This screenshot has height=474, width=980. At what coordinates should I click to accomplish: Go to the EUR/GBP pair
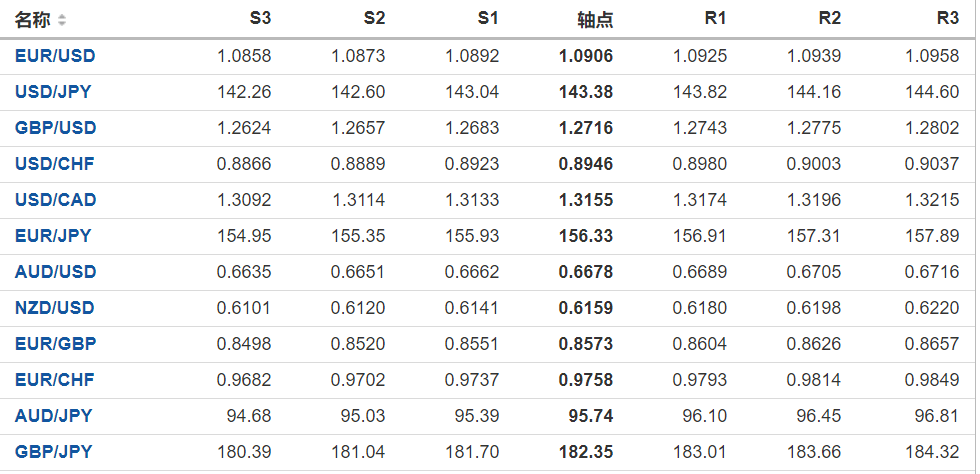pyautogui.click(x=54, y=344)
